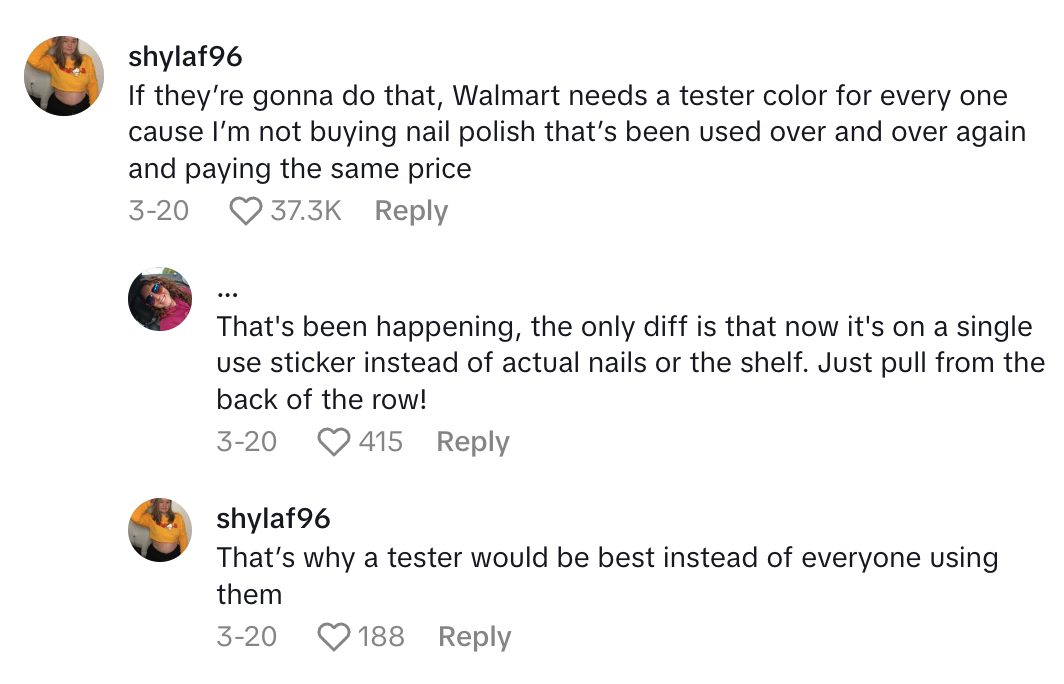Viewport: 1064px width, 684px height.
Task: Click the "That's why a tester" reply text
Action: 606,575
